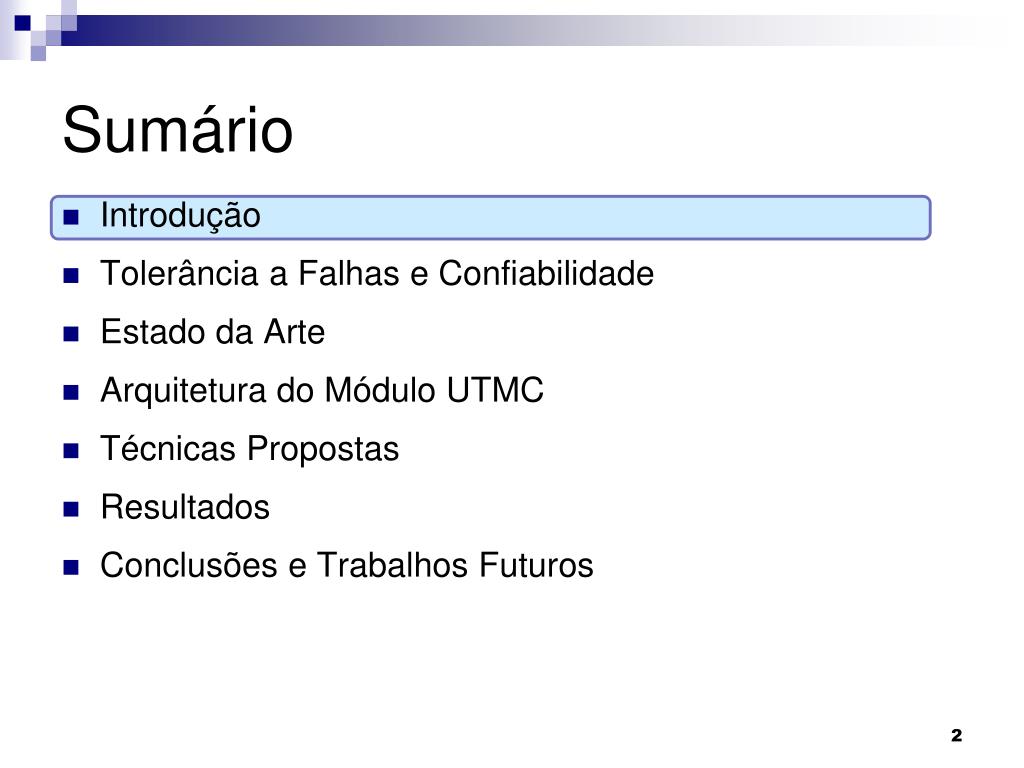The width and height of the screenshot is (1024, 768).
Task: Click bullet icon beside Arquitetura do Módulo UTMC
Action: point(71,392)
